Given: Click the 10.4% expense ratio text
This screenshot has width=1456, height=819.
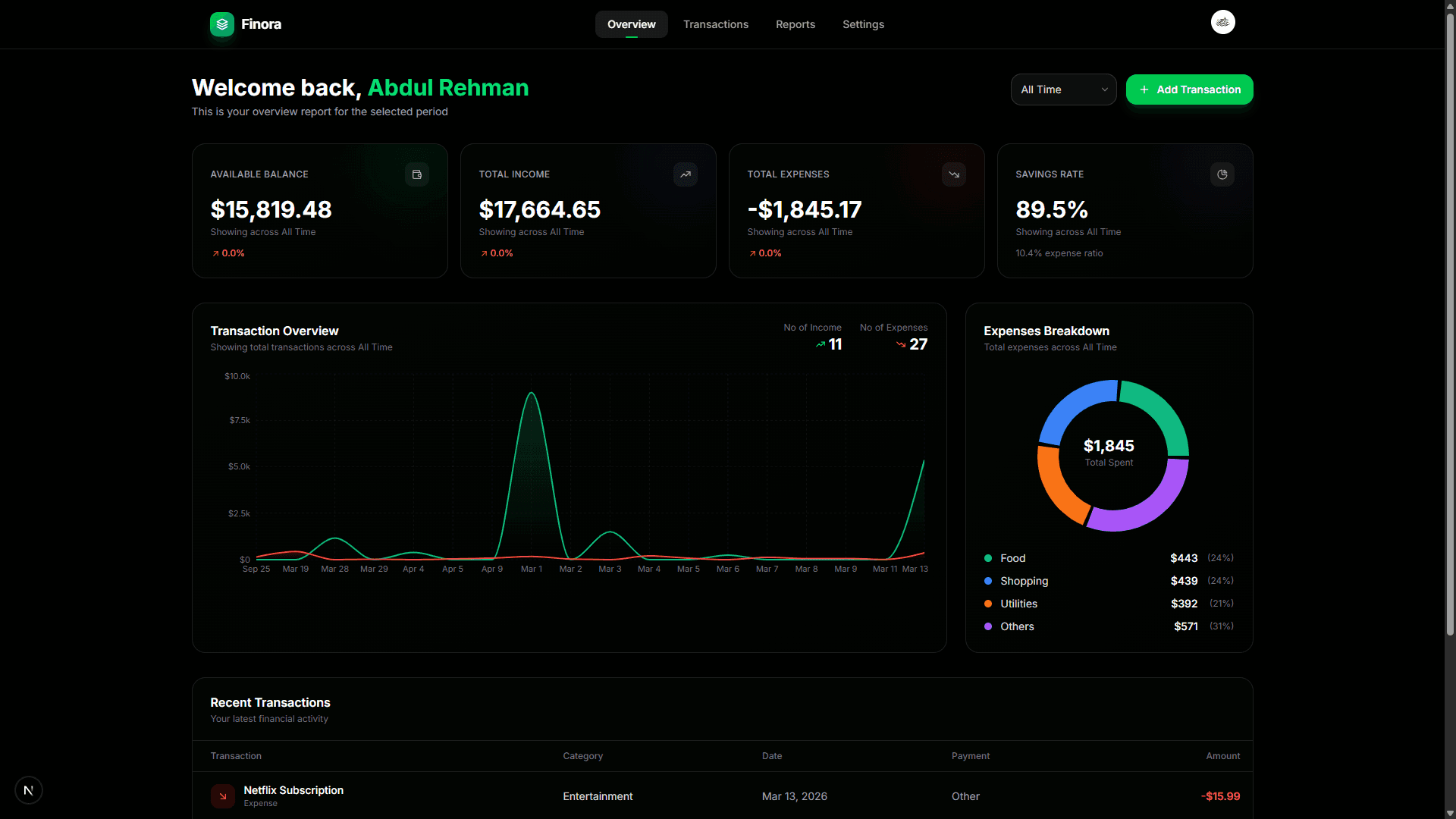Looking at the screenshot, I should 1059,253.
